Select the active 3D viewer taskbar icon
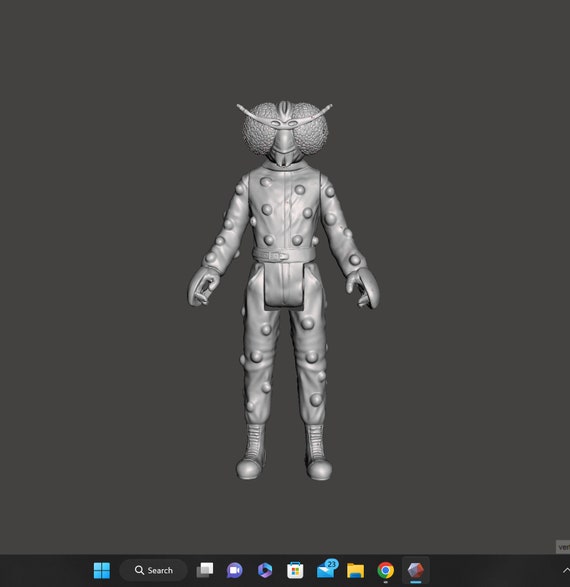Screen dimensions: 570x587 (415, 571)
